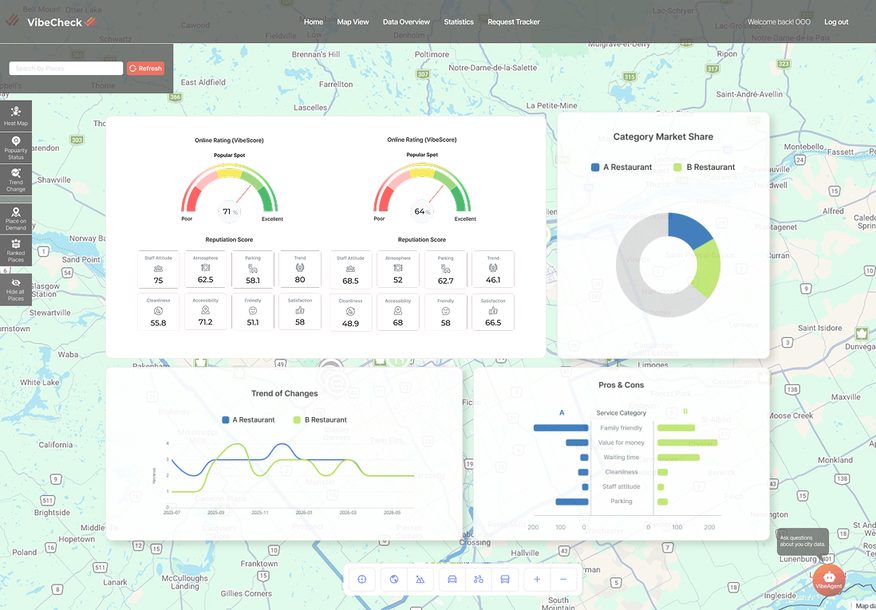This screenshot has width=876, height=610.
Task: Select Satisfaction card showing 58
Action: 300,312
